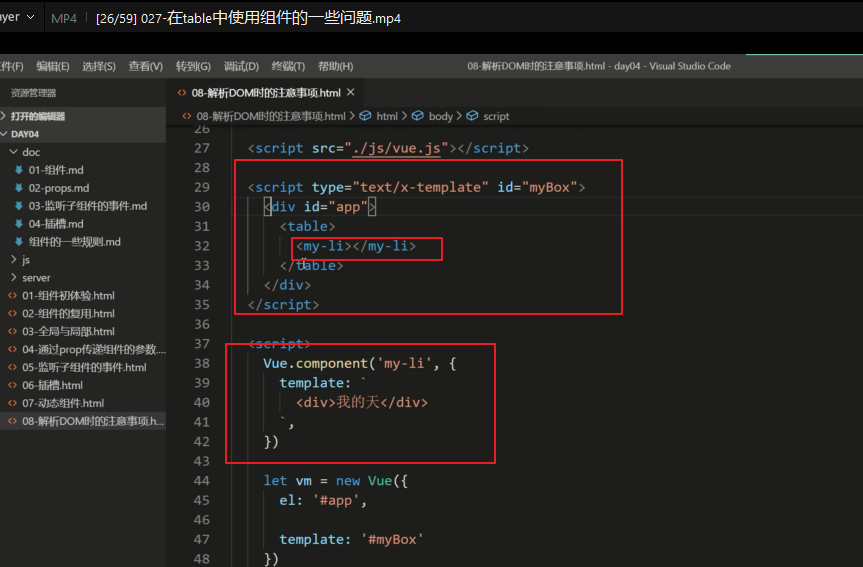The height and width of the screenshot is (567, 863).
Task: Open 03-全局与局部.html file
Action: coord(68,331)
